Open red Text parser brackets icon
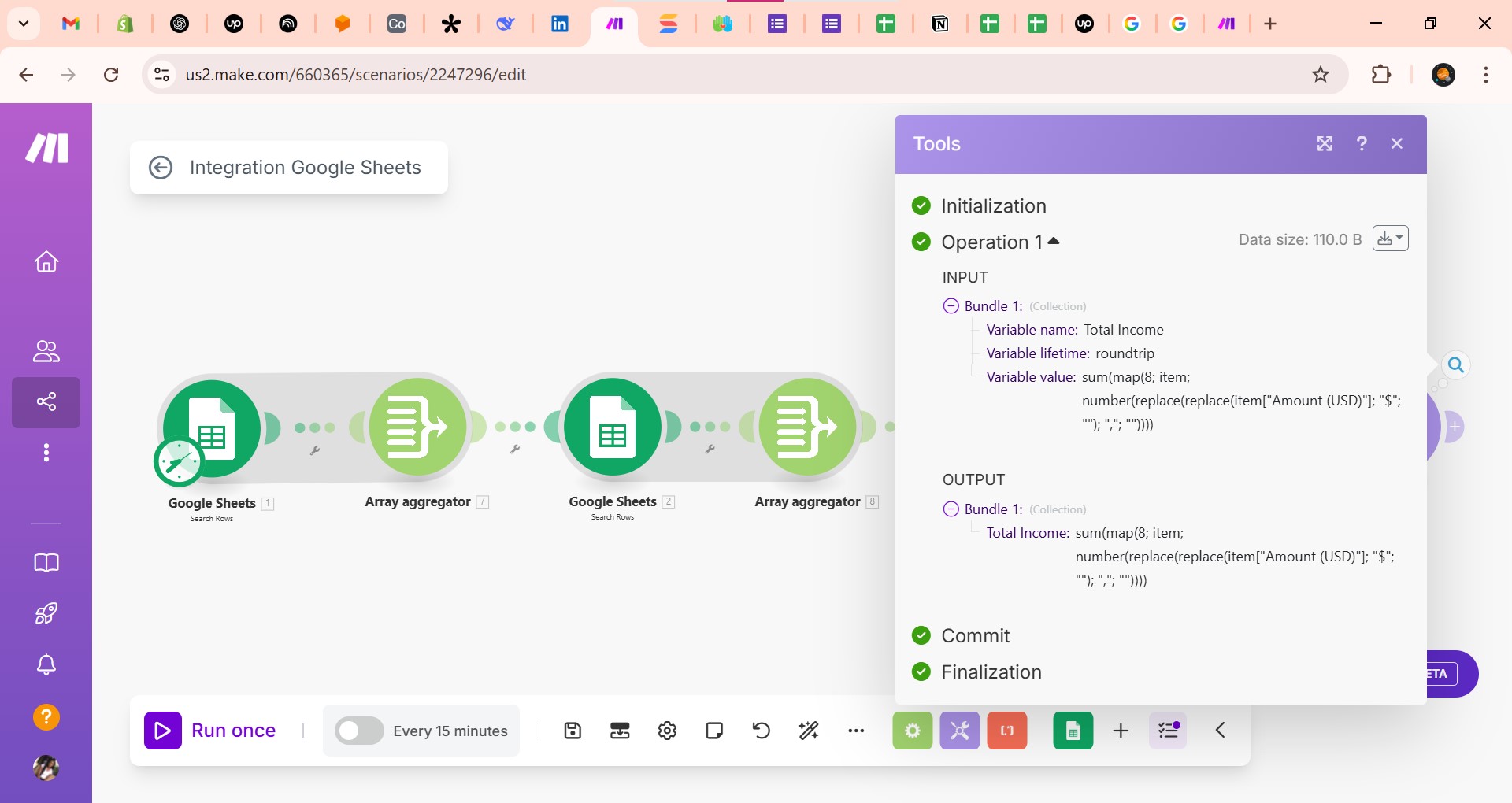Viewport: 1512px width, 803px height. pos(1007,731)
